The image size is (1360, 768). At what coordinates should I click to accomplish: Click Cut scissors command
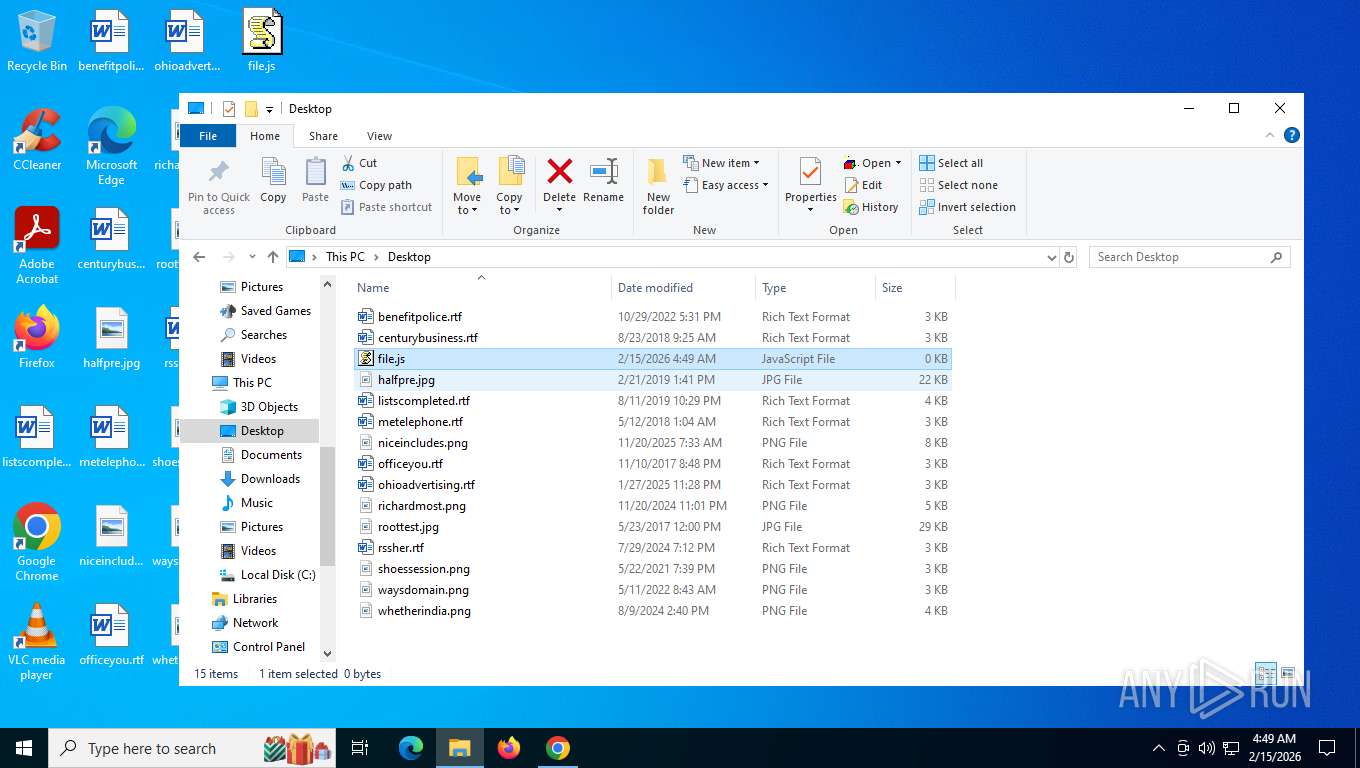pos(359,163)
